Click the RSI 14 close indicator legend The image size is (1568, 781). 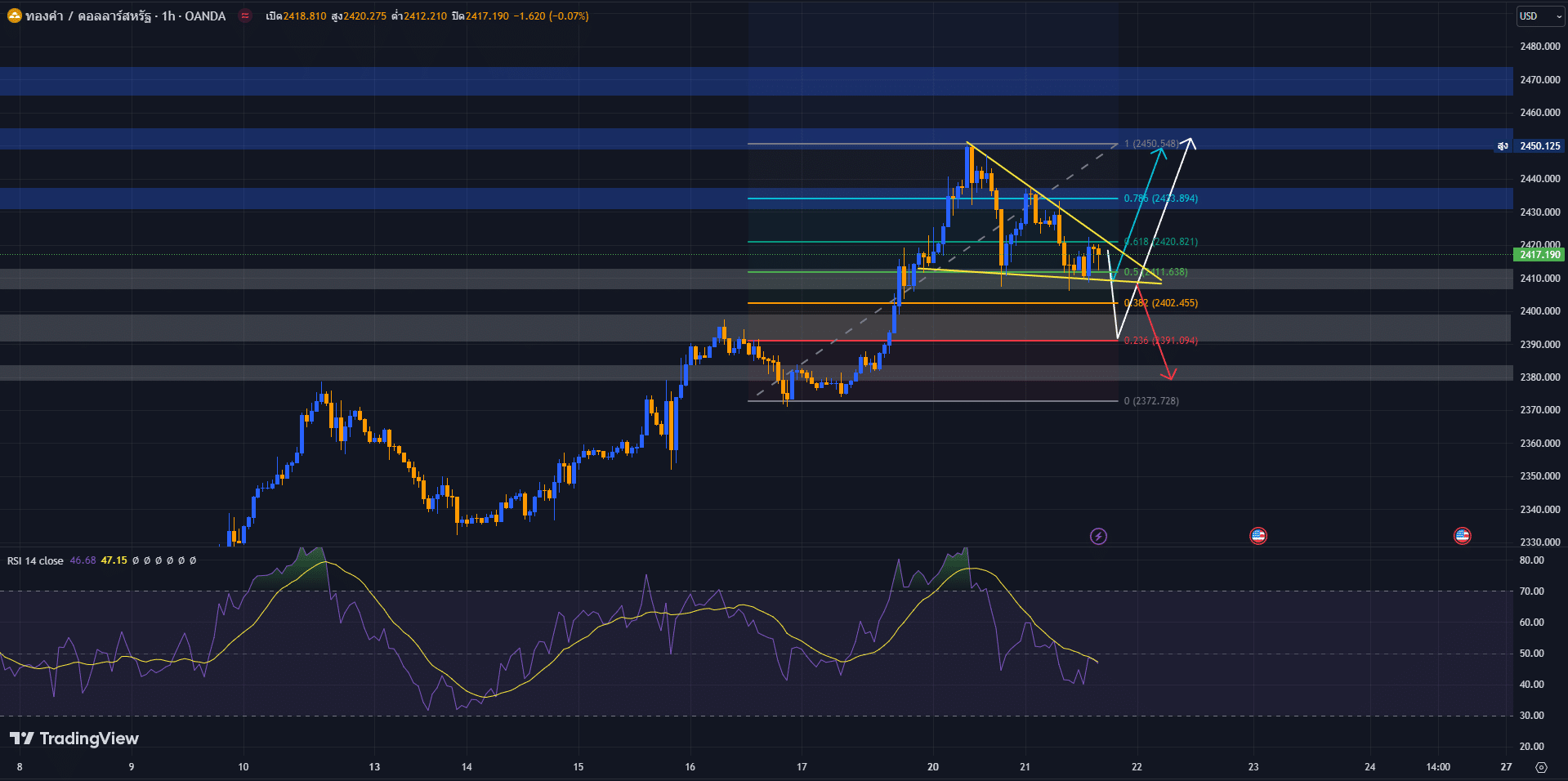[35, 560]
